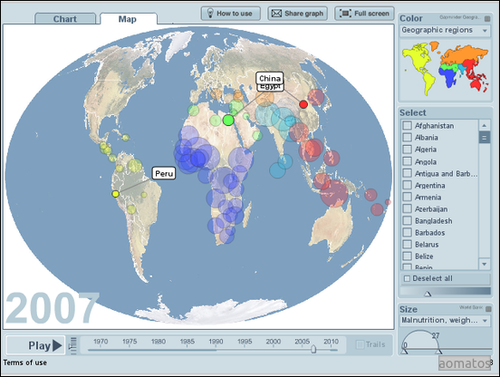Click the lightbulb How to use icon
The width and height of the screenshot is (500, 377).
click(210, 13)
